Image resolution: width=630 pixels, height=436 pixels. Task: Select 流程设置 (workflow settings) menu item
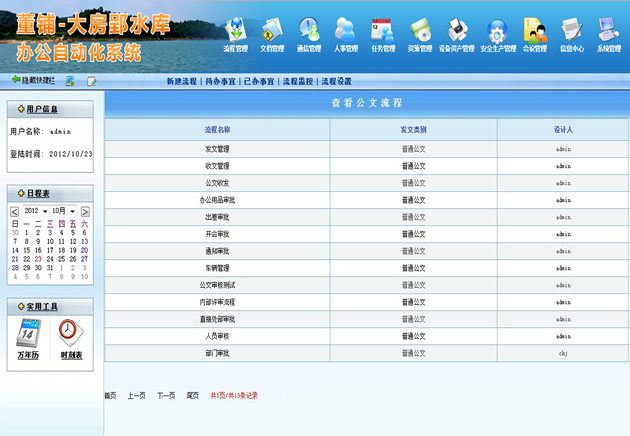point(336,82)
